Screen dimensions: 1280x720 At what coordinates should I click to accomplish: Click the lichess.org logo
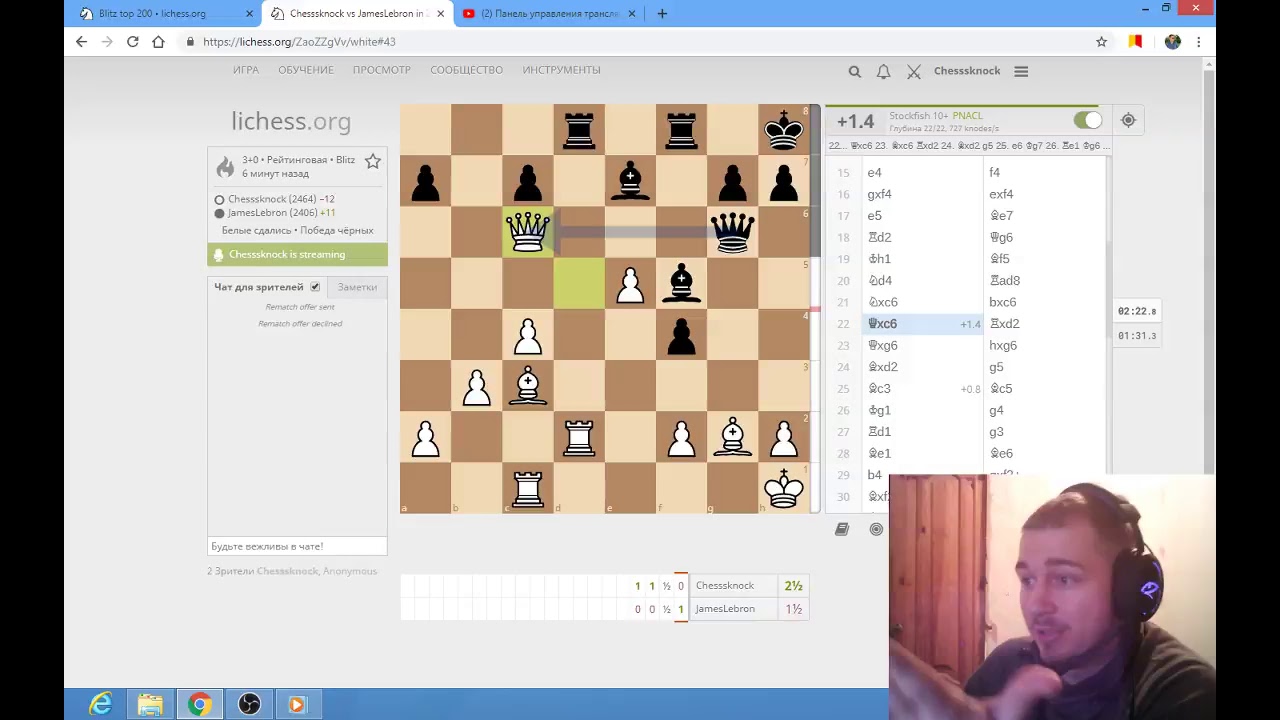291,122
